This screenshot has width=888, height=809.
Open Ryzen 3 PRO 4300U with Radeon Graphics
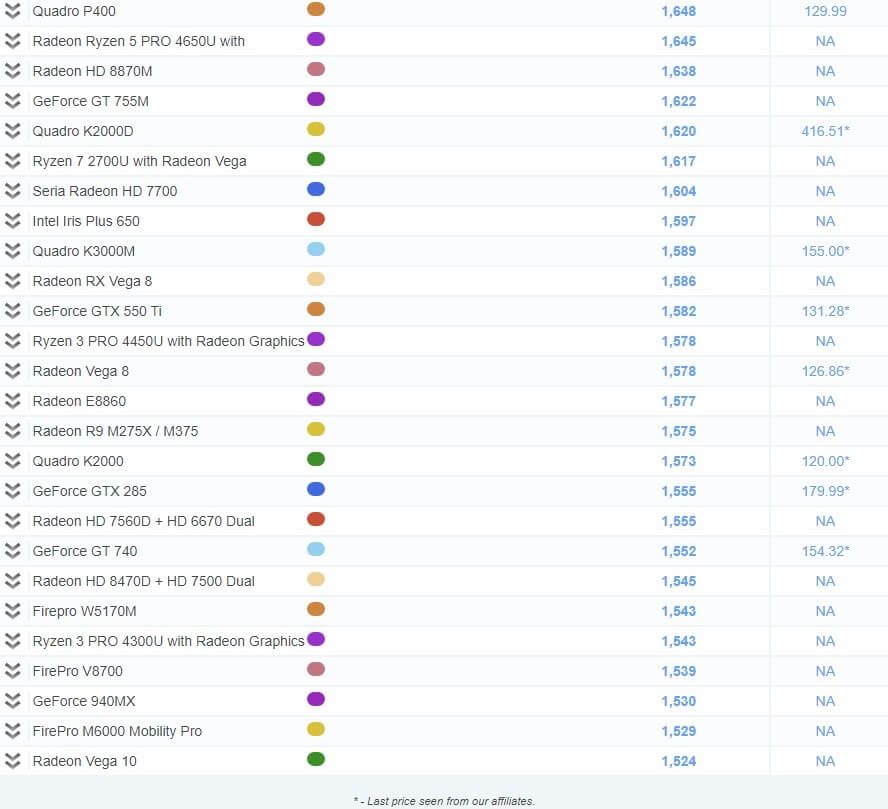click(x=168, y=641)
